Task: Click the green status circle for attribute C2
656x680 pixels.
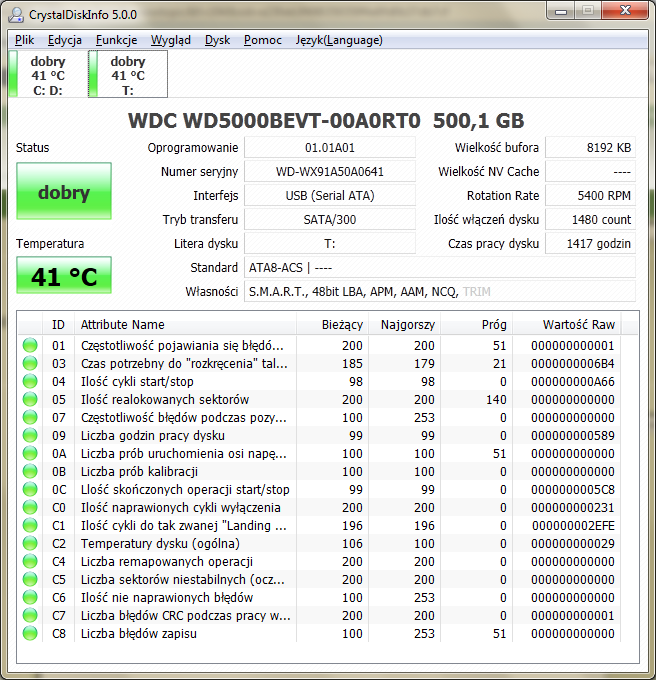Action: (x=30, y=543)
